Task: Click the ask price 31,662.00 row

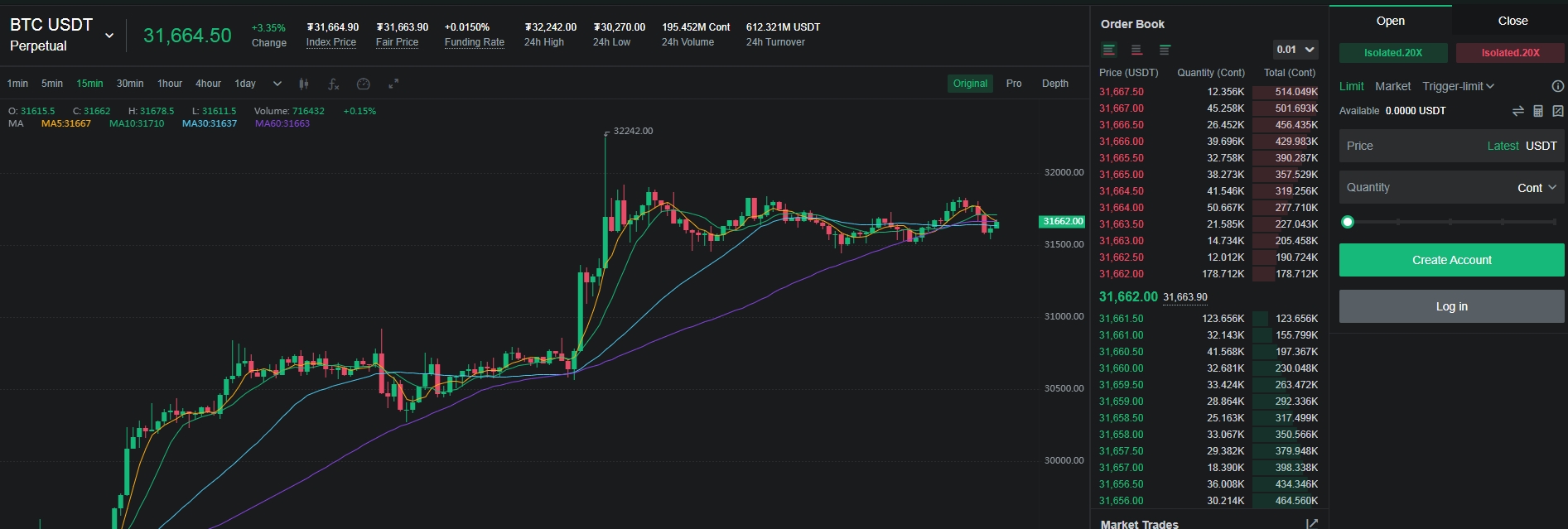Action: (1208, 274)
